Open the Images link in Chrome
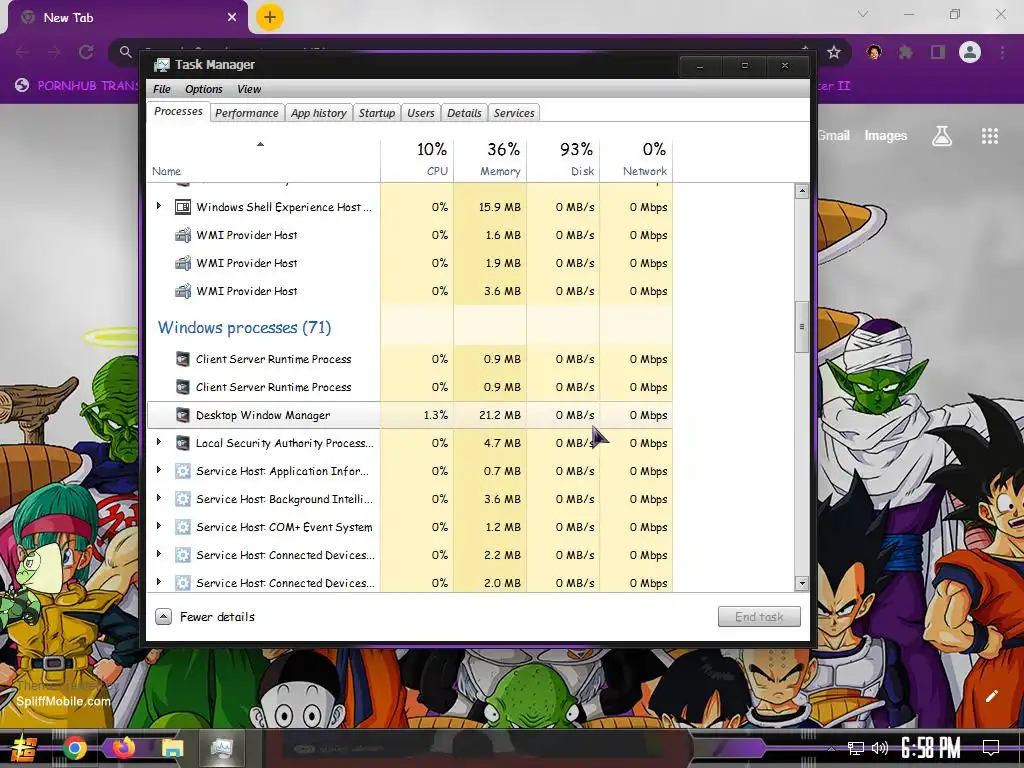The width and height of the screenshot is (1024, 768). coord(886,136)
